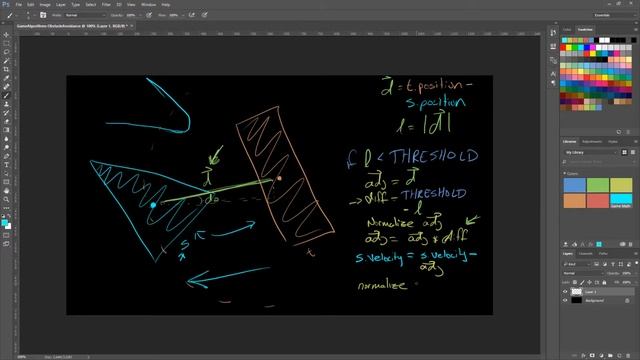This screenshot has height=360, width=640.
Task: Collapse the Colors section in Libraries
Action: tap(565, 173)
